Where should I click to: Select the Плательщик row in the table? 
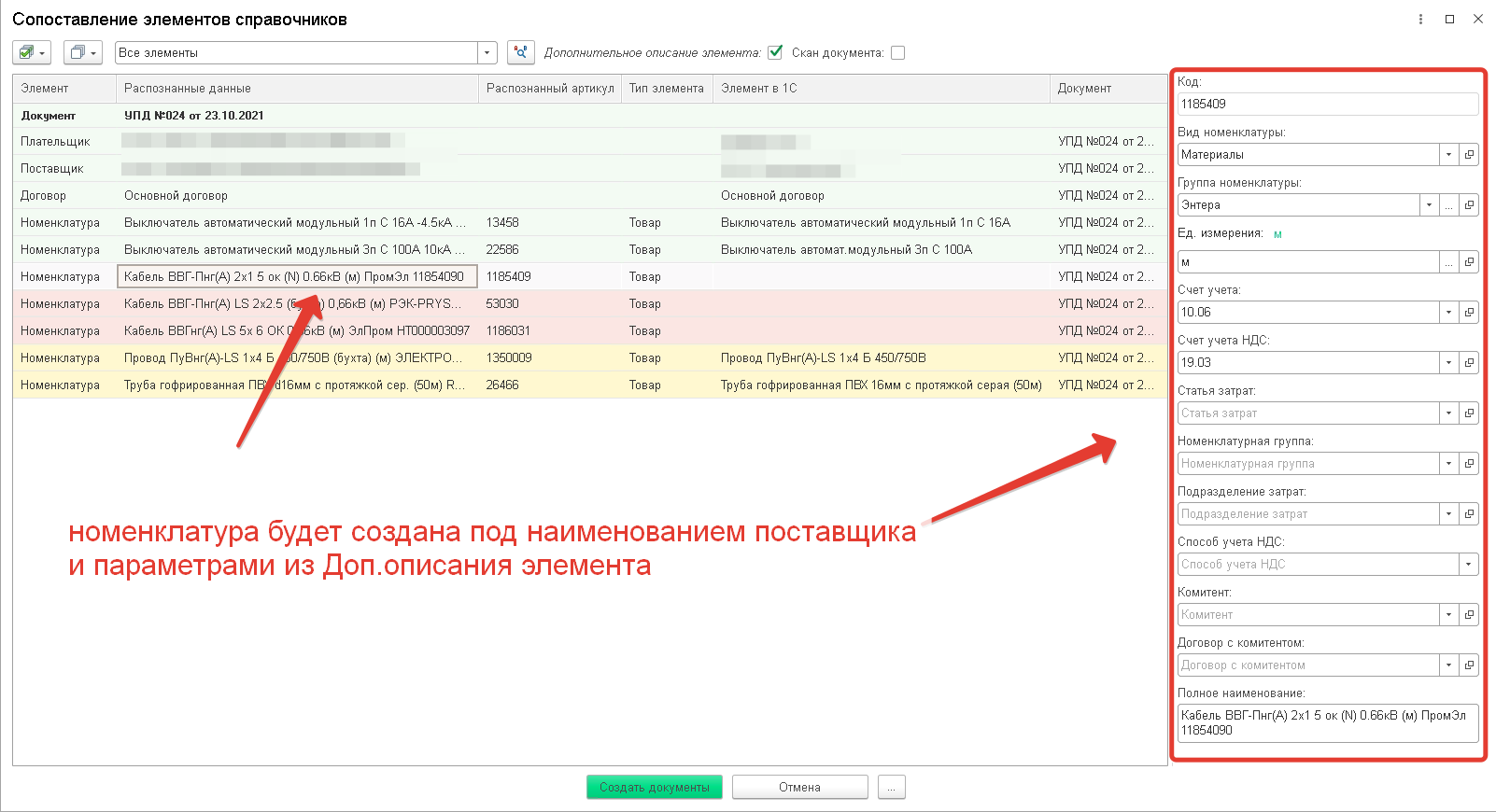coord(590,142)
